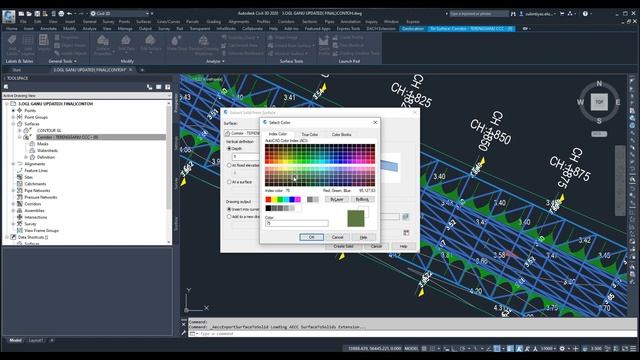Expand the CONTOUR GL surface node

pyautogui.click(x=20, y=131)
